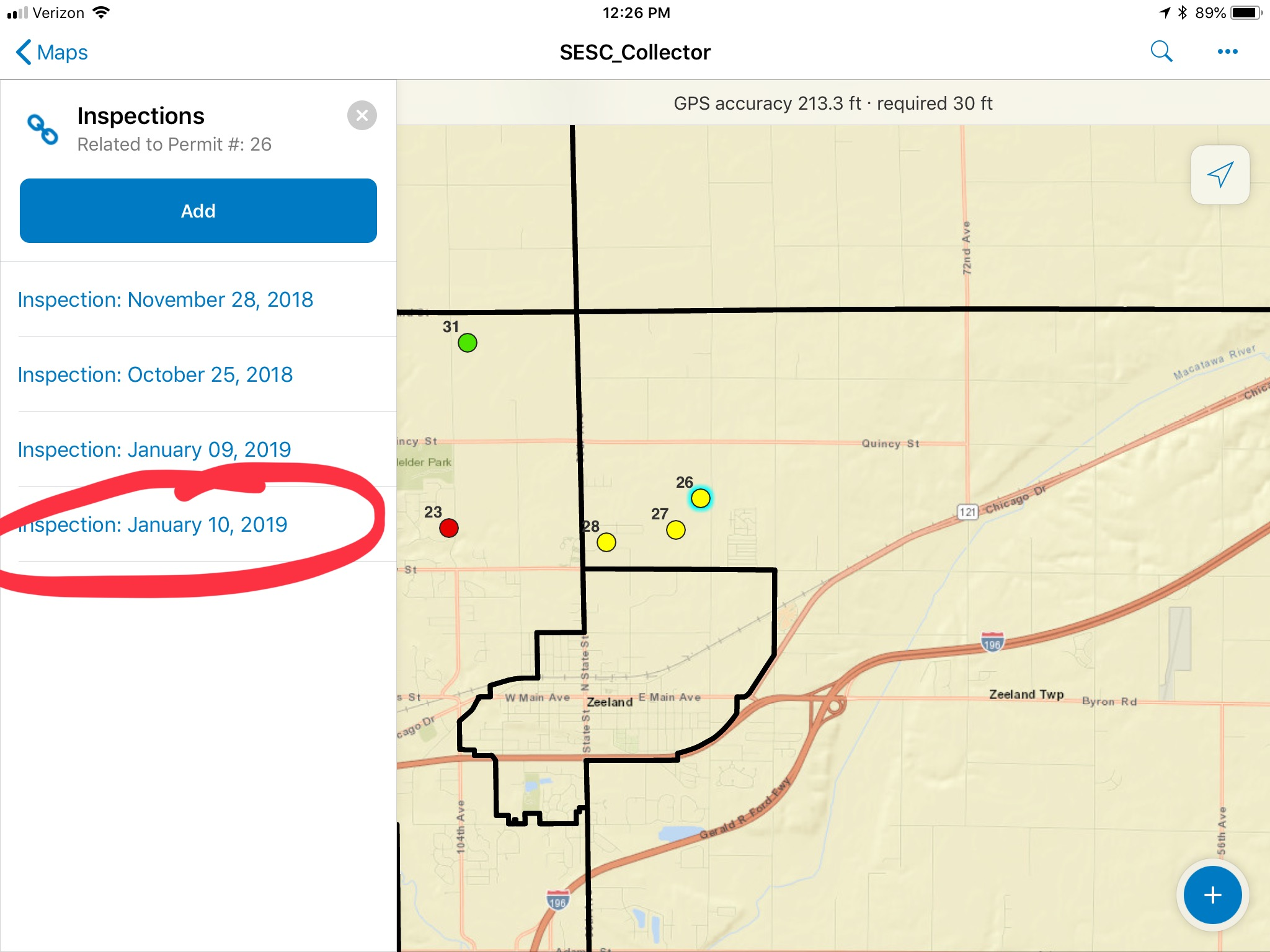Tap the GPS location arrow button

point(1220,175)
